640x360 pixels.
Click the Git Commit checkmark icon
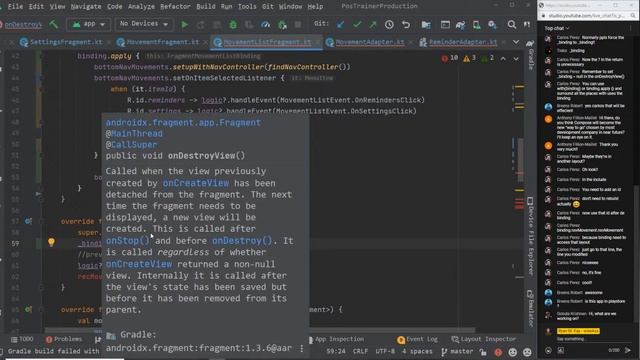(357, 24)
